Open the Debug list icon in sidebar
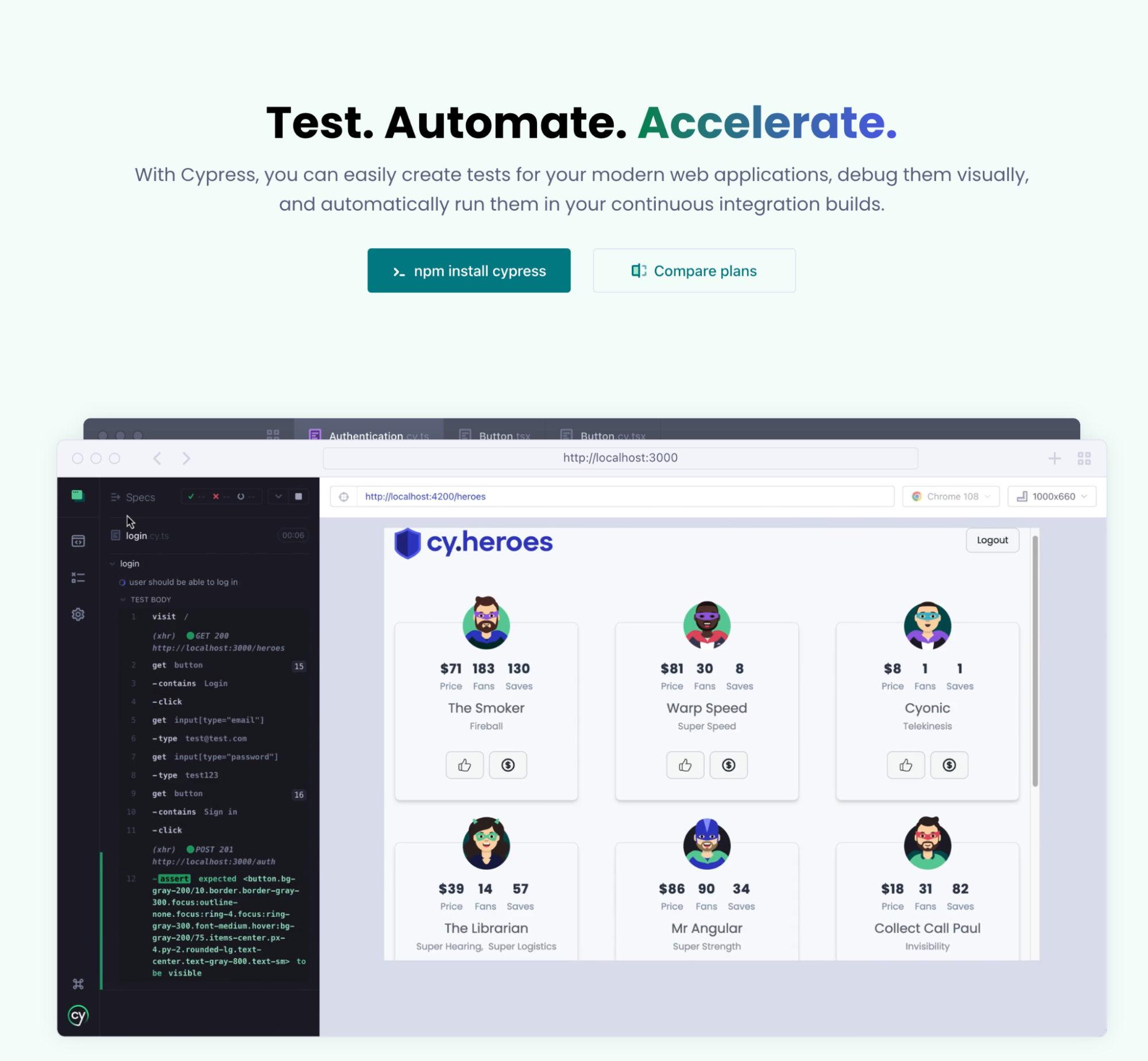Viewport: 1148px width, 1061px height. 78,578
